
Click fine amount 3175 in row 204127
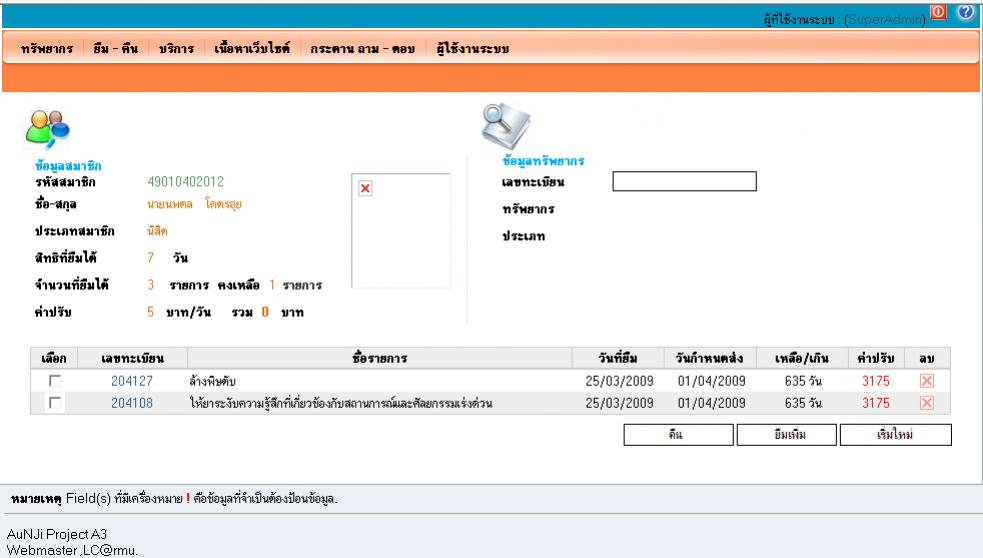point(876,381)
